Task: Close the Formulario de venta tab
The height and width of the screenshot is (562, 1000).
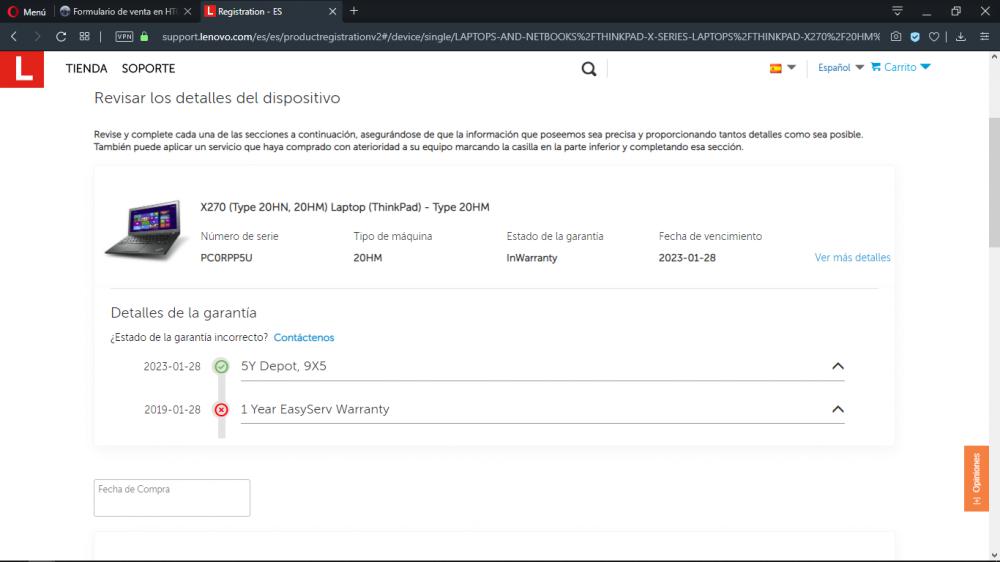Action: (x=188, y=11)
